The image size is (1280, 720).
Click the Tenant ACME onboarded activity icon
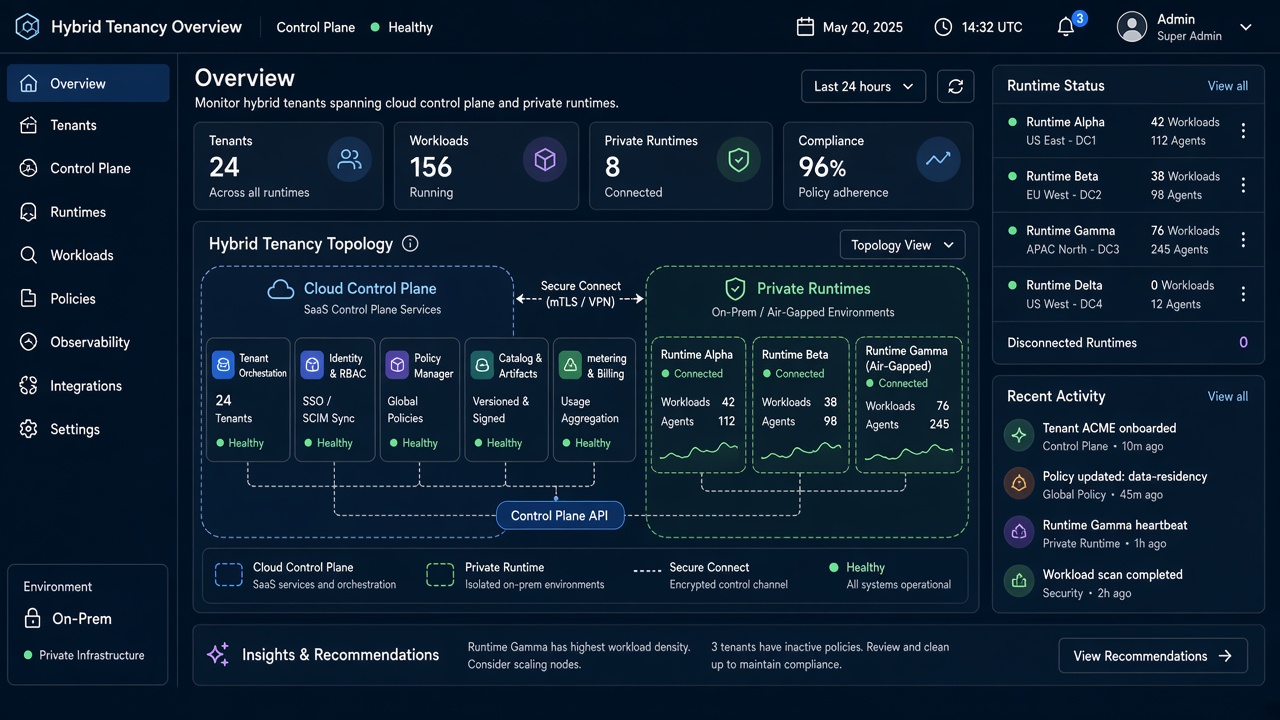1019,436
